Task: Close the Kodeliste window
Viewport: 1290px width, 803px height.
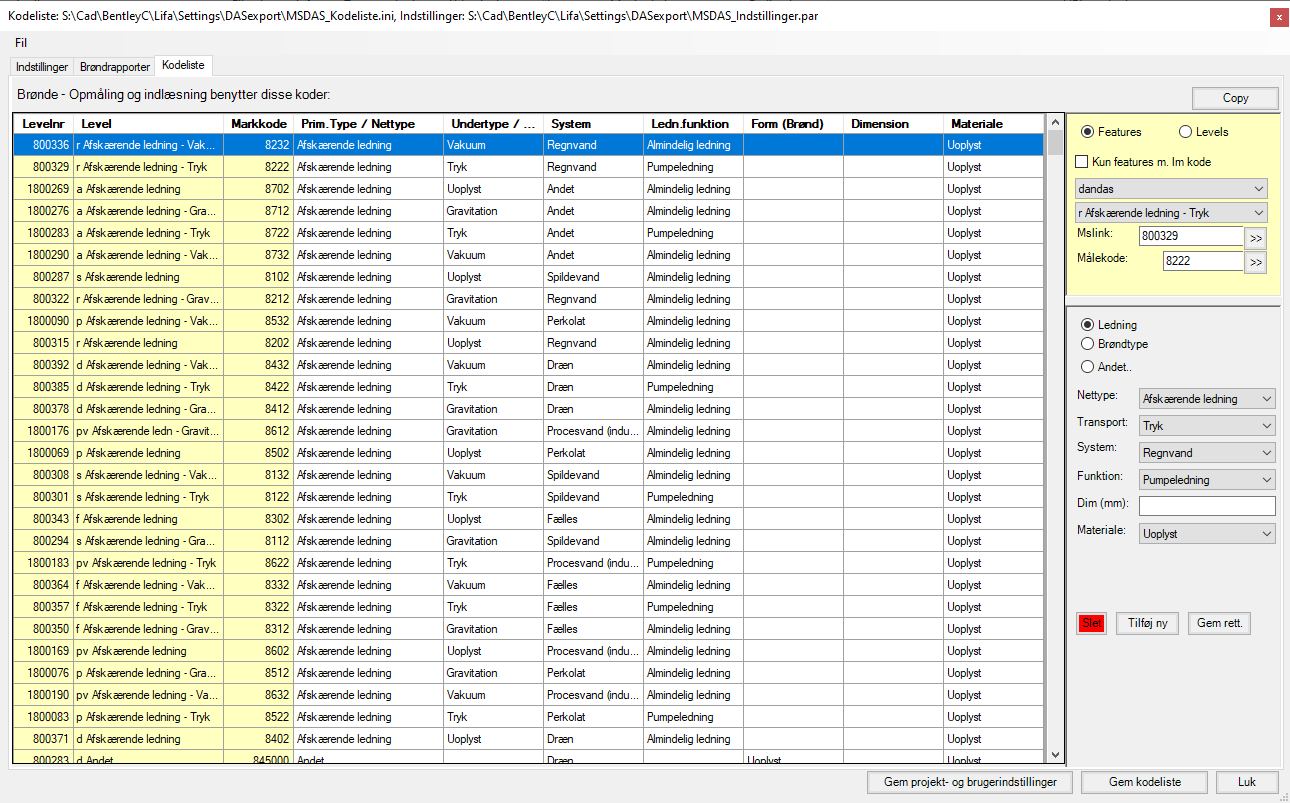Action: tap(1278, 17)
